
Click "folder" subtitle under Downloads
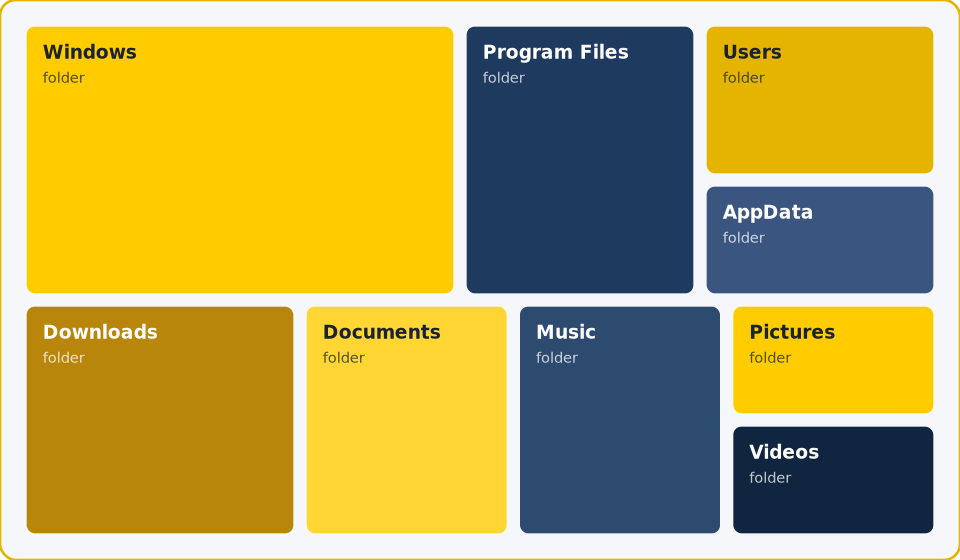[x=64, y=357]
